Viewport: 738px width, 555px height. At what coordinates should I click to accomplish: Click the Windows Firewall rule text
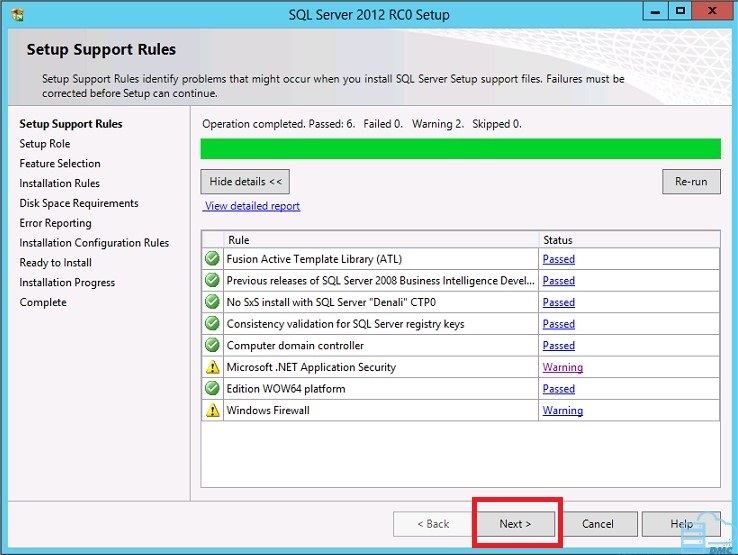pyautogui.click(x=268, y=410)
